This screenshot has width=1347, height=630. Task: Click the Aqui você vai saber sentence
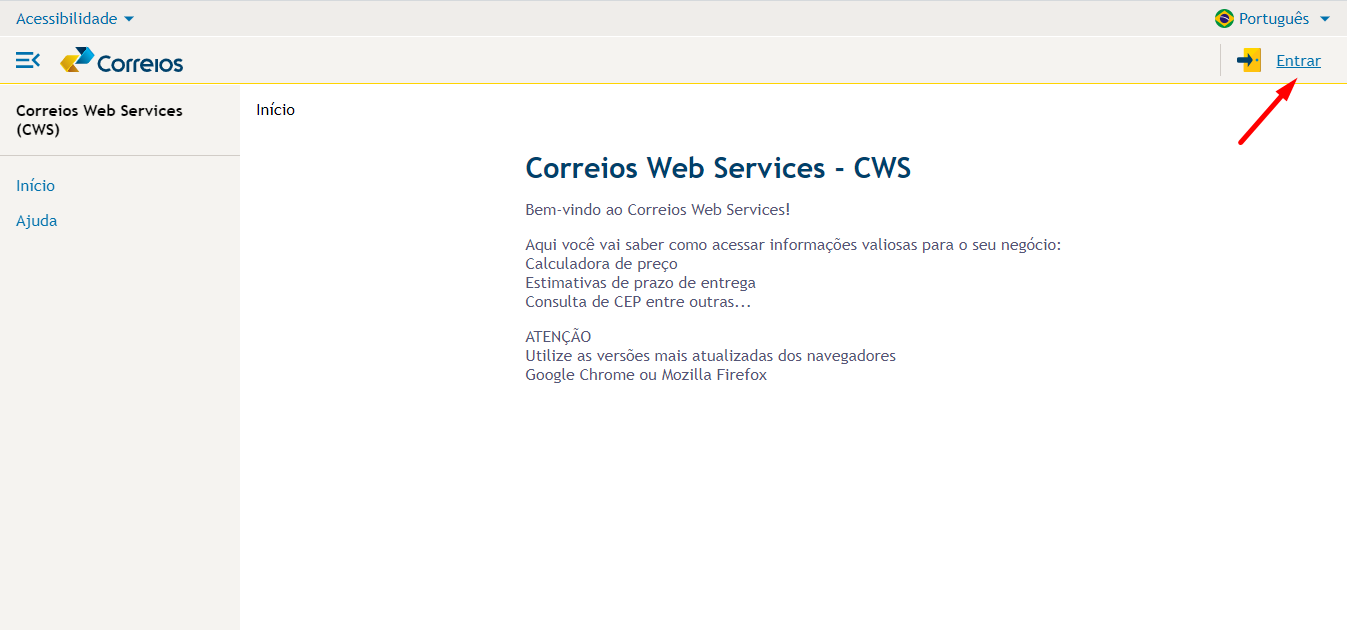pyautogui.click(x=793, y=245)
